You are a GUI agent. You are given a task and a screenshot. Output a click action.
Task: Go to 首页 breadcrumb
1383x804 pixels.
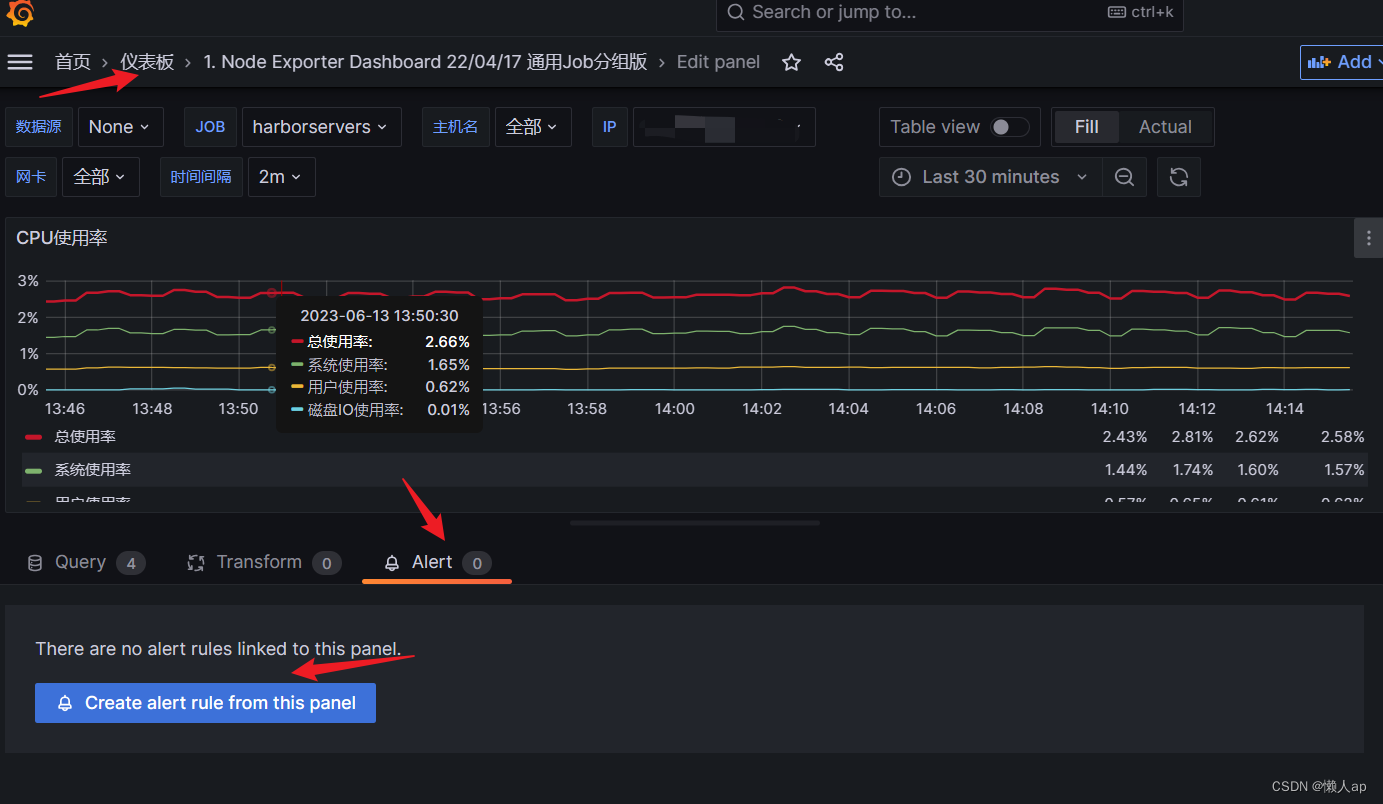[73, 62]
